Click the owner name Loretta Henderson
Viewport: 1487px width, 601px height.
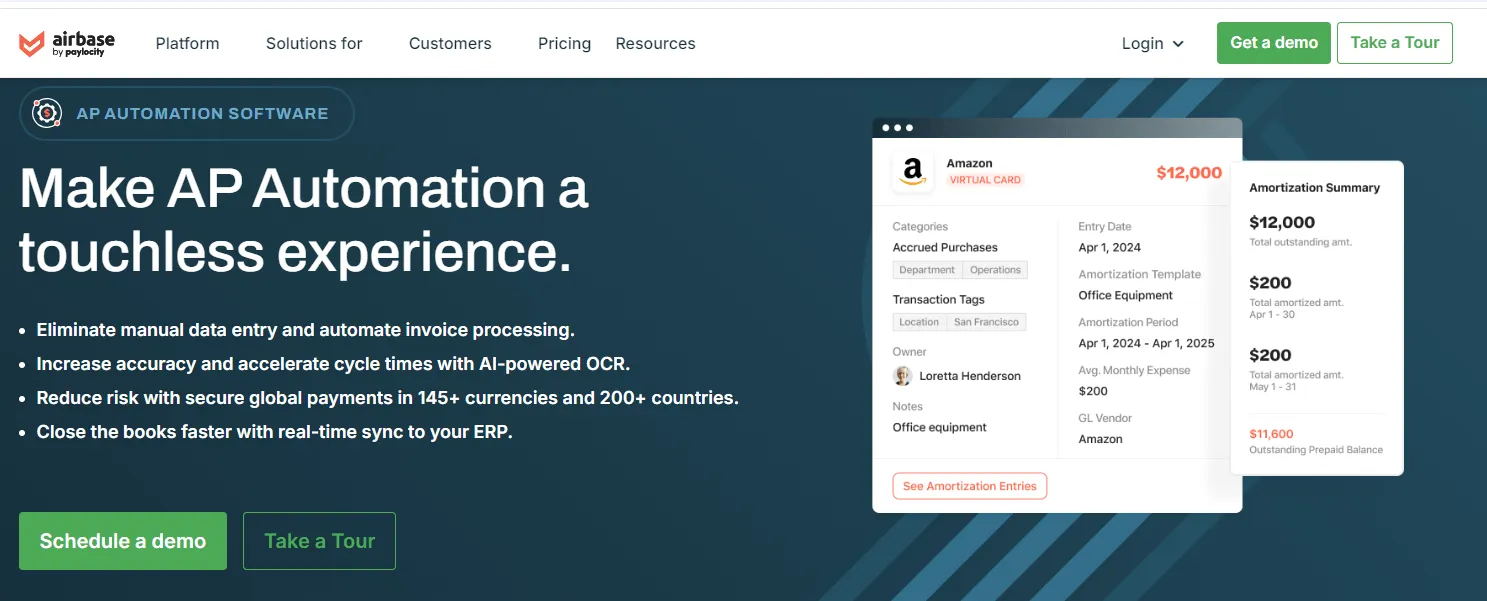point(969,376)
